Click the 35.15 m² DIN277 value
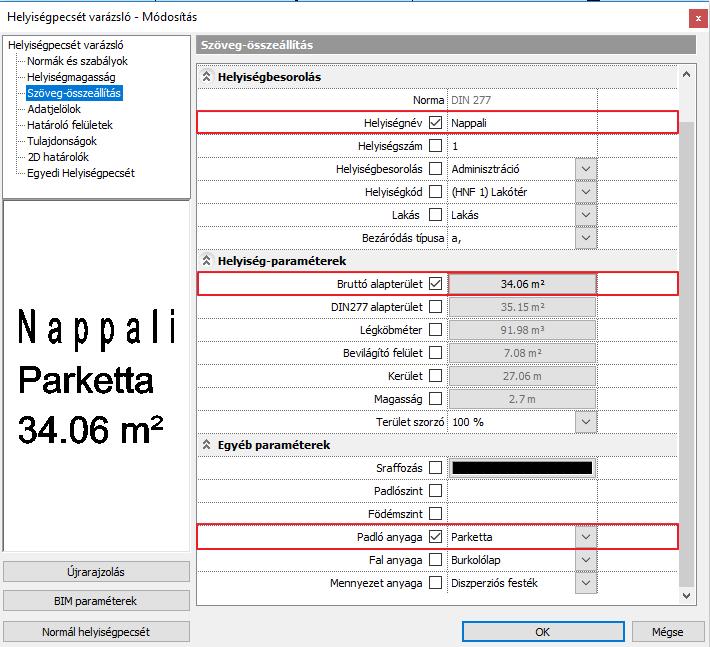The image size is (710, 647). click(x=522, y=307)
